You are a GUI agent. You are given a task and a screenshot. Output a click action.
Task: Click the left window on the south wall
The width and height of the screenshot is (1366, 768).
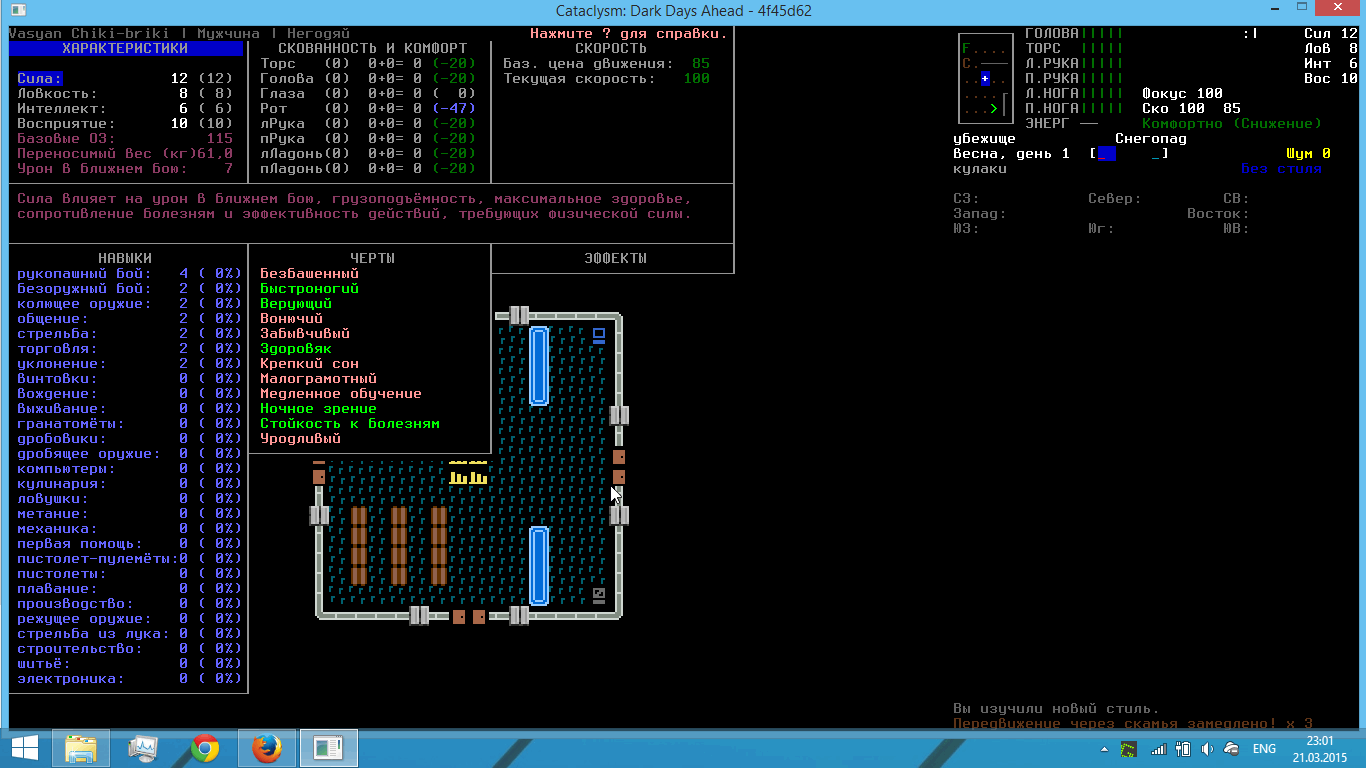pyautogui.click(x=419, y=616)
